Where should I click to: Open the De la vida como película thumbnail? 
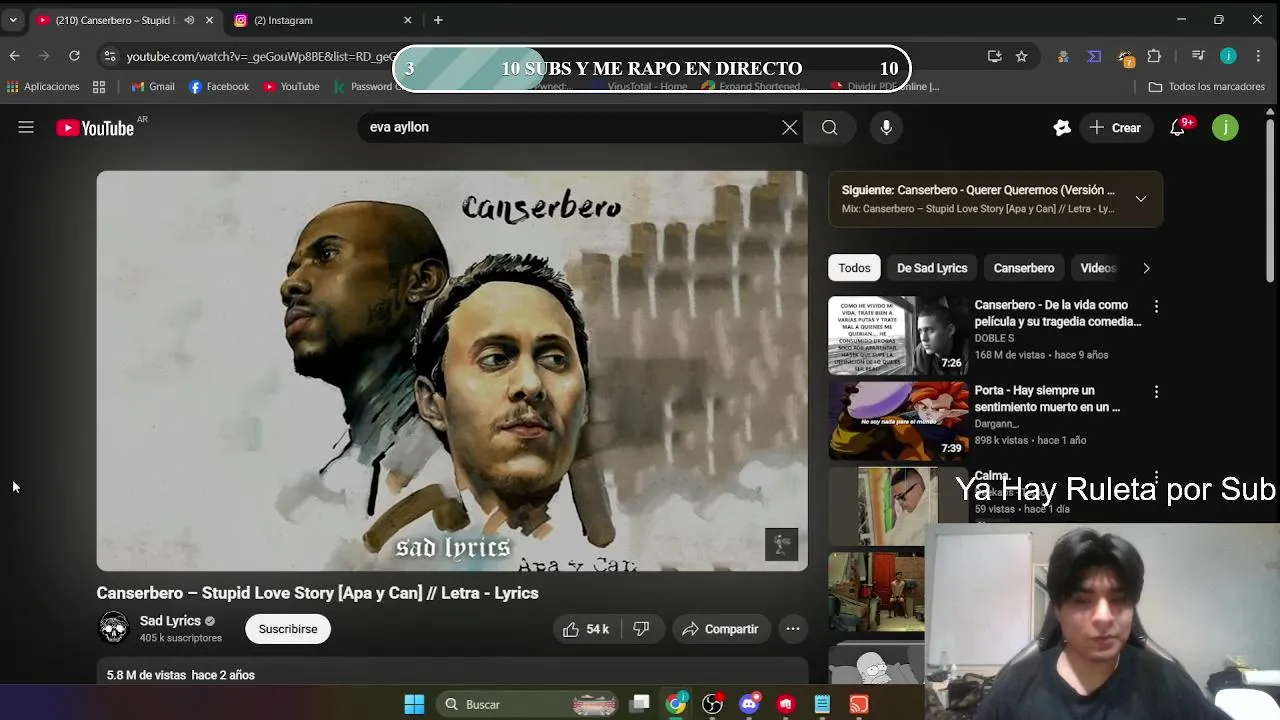point(898,336)
